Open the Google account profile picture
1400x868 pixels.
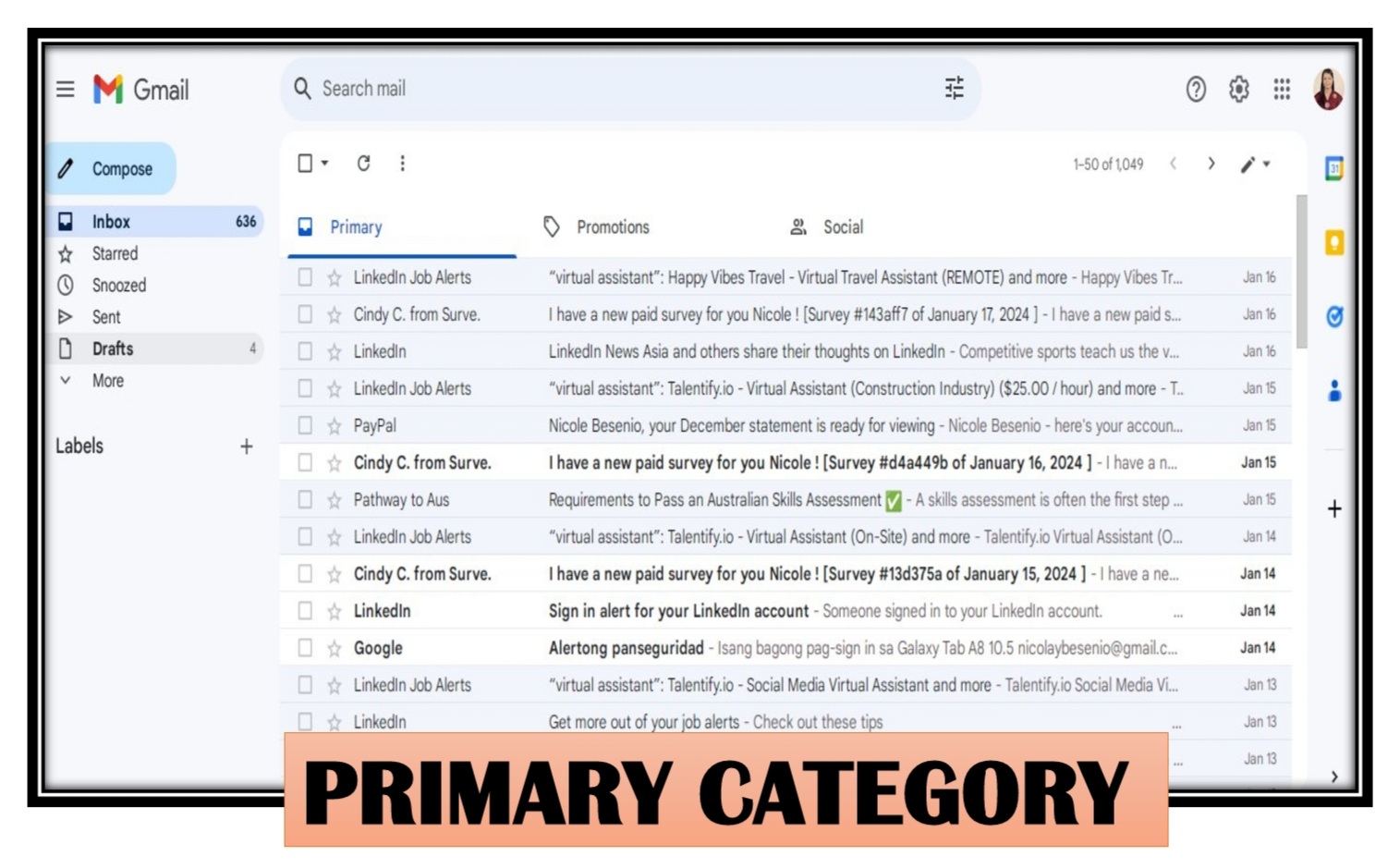1329,89
